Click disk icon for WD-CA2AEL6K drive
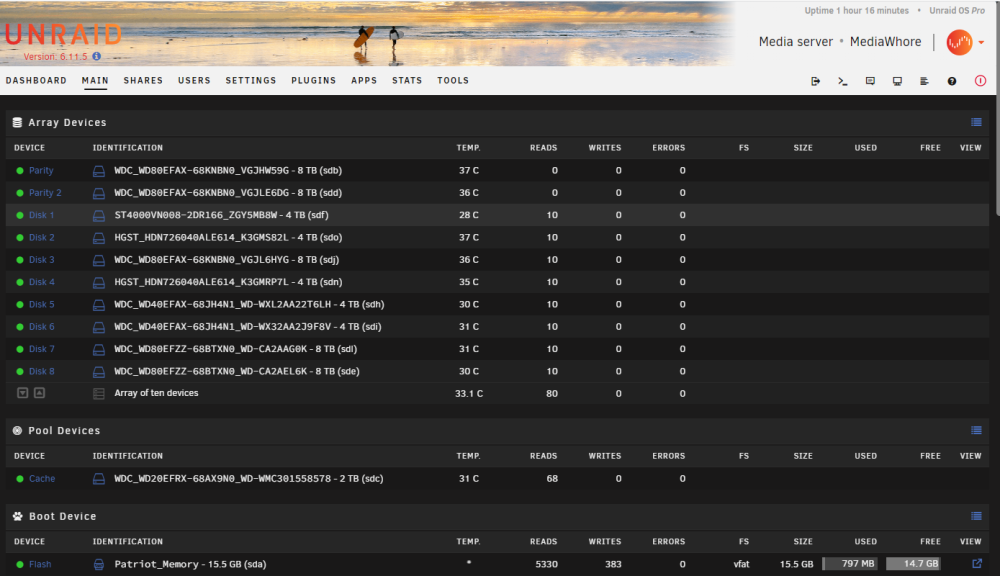The height and width of the screenshot is (576, 1000). click(99, 372)
